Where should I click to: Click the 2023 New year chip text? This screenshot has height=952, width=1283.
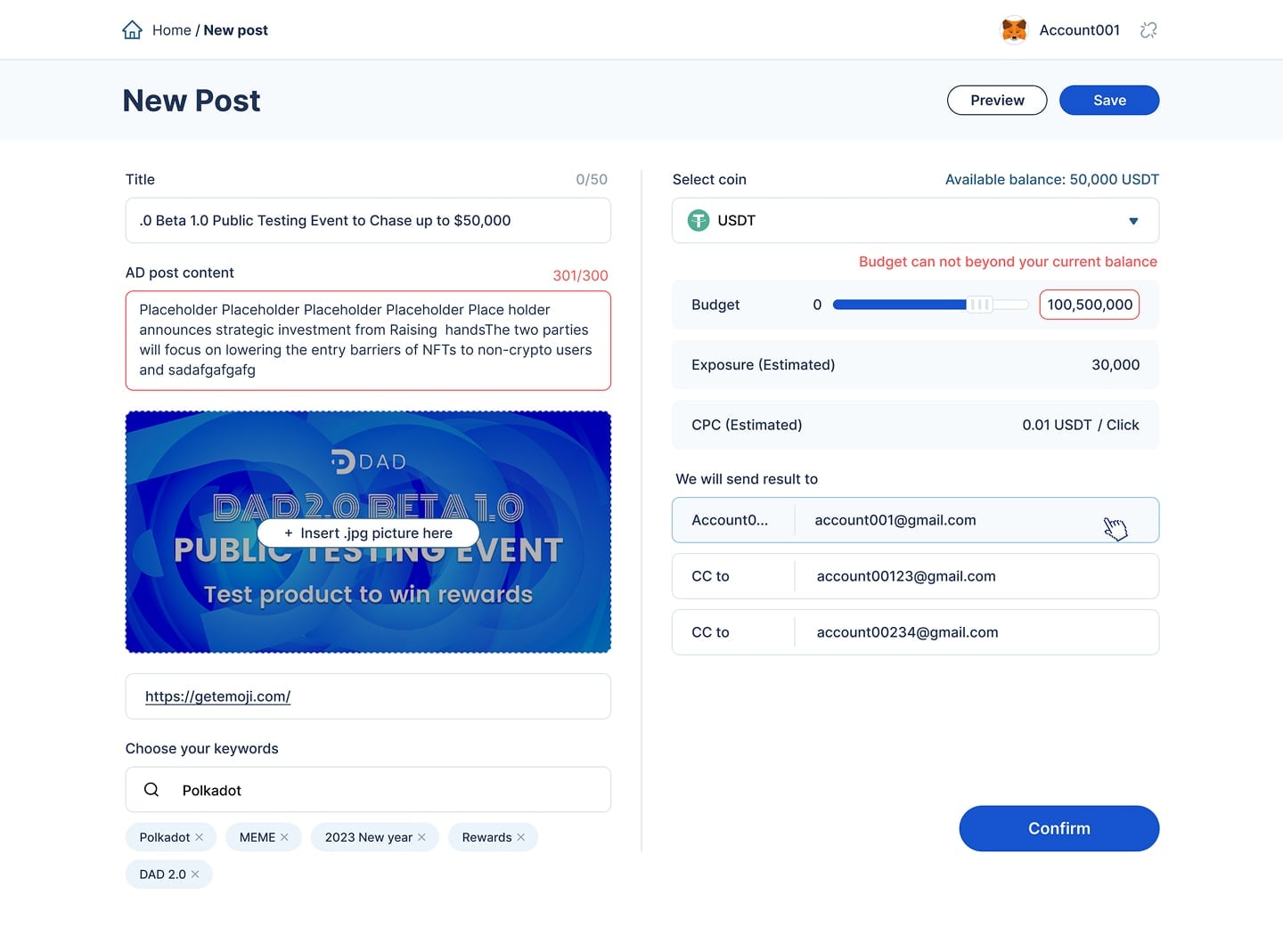pos(369,837)
